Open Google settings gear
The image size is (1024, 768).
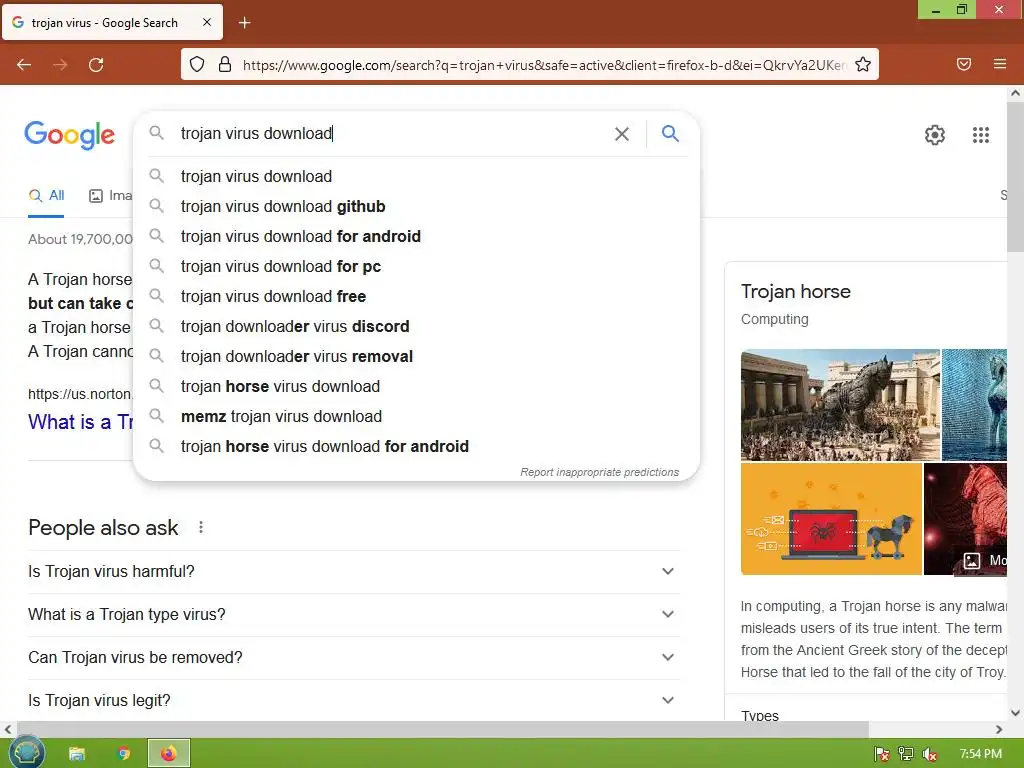[935, 135]
